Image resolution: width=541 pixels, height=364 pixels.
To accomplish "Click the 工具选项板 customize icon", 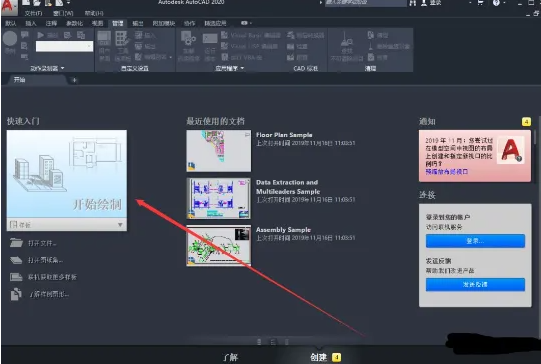I will coord(122,38).
